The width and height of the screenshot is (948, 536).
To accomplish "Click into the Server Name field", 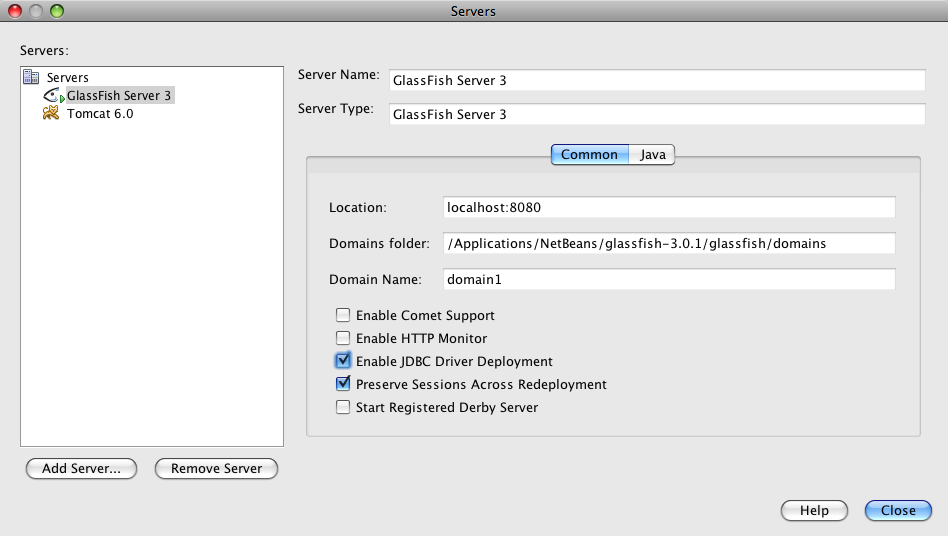I will tap(656, 80).
